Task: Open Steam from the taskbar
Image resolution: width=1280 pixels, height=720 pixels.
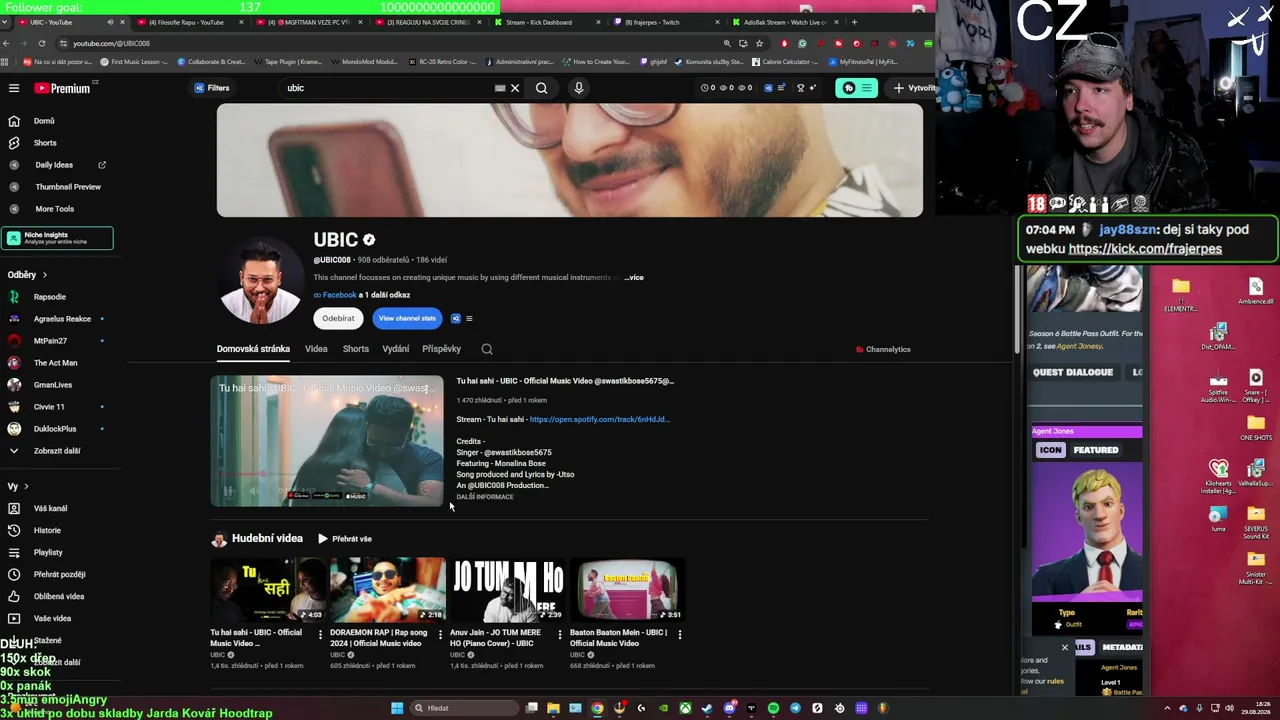Action: pos(707,708)
